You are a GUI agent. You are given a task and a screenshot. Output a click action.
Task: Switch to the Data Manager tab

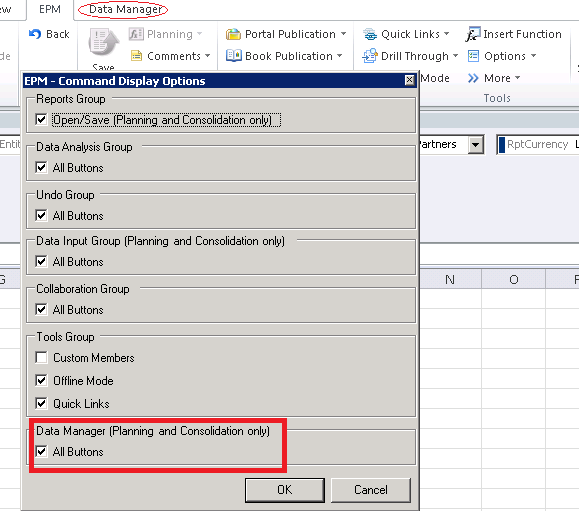point(125,9)
